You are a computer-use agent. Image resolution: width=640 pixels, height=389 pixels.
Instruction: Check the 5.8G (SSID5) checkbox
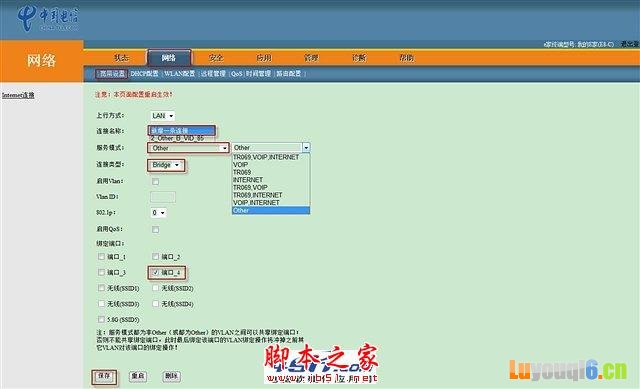pos(101,319)
